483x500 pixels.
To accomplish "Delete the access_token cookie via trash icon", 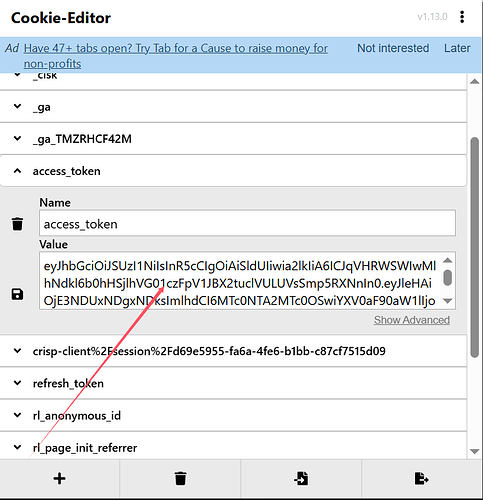I will click(17, 224).
